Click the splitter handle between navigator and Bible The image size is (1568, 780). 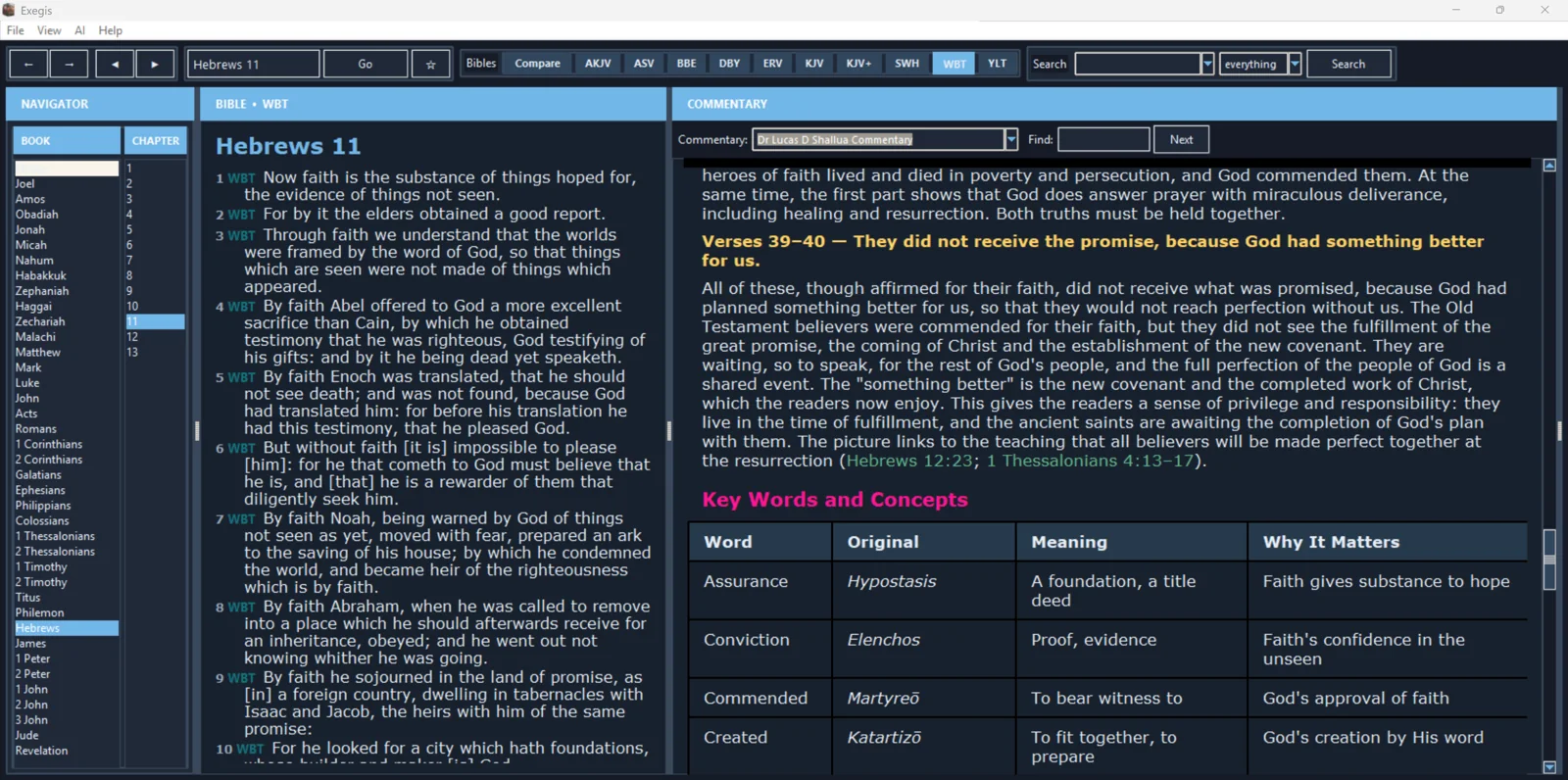point(197,430)
